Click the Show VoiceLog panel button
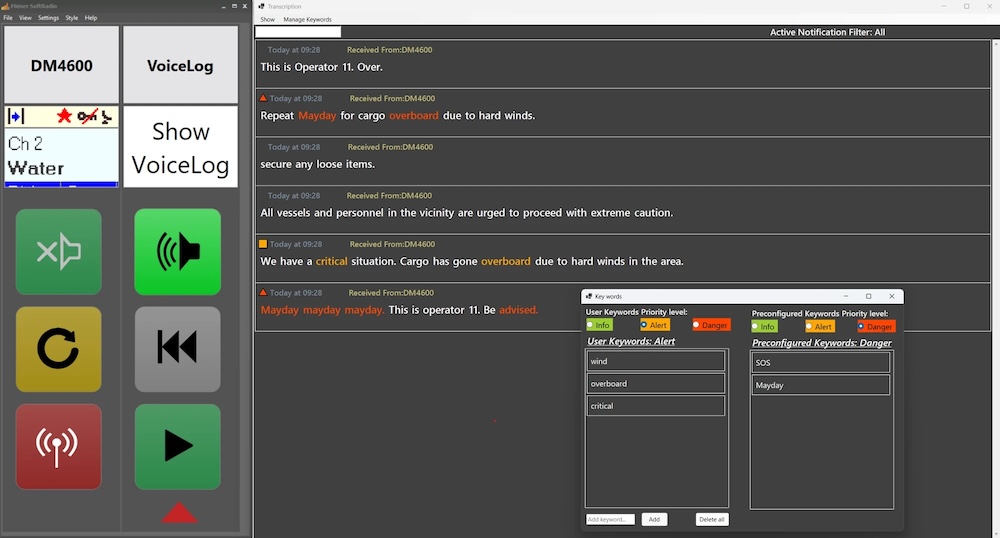This screenshot has height=538, width=1000. pyautogui.click(x=180, y=147)
